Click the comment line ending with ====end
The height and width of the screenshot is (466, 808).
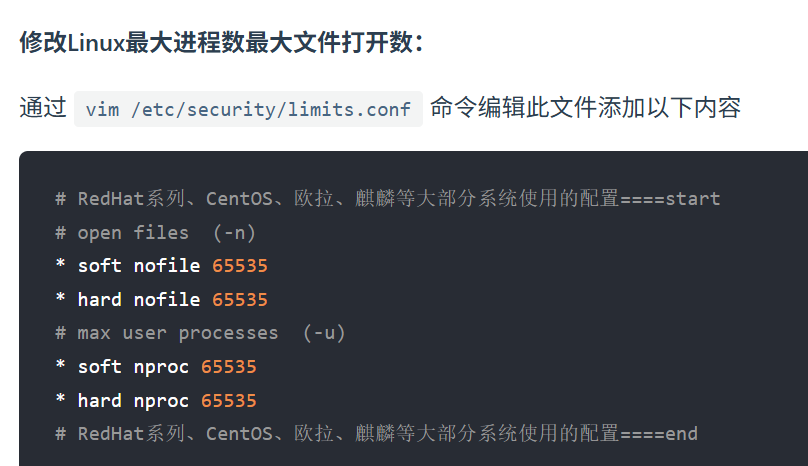tap(376, 433)
